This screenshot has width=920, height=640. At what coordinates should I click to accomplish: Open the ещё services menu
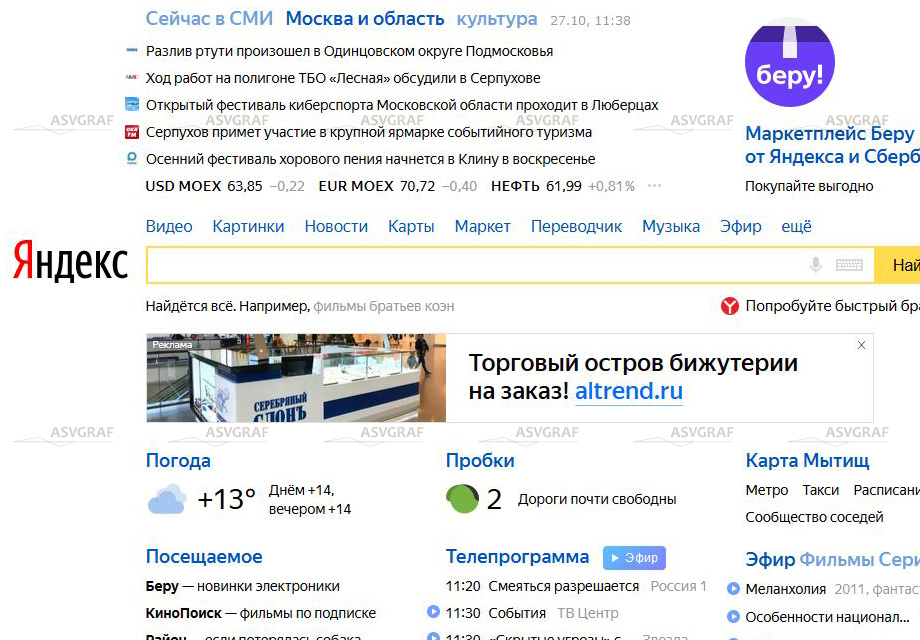pos(796,226)
